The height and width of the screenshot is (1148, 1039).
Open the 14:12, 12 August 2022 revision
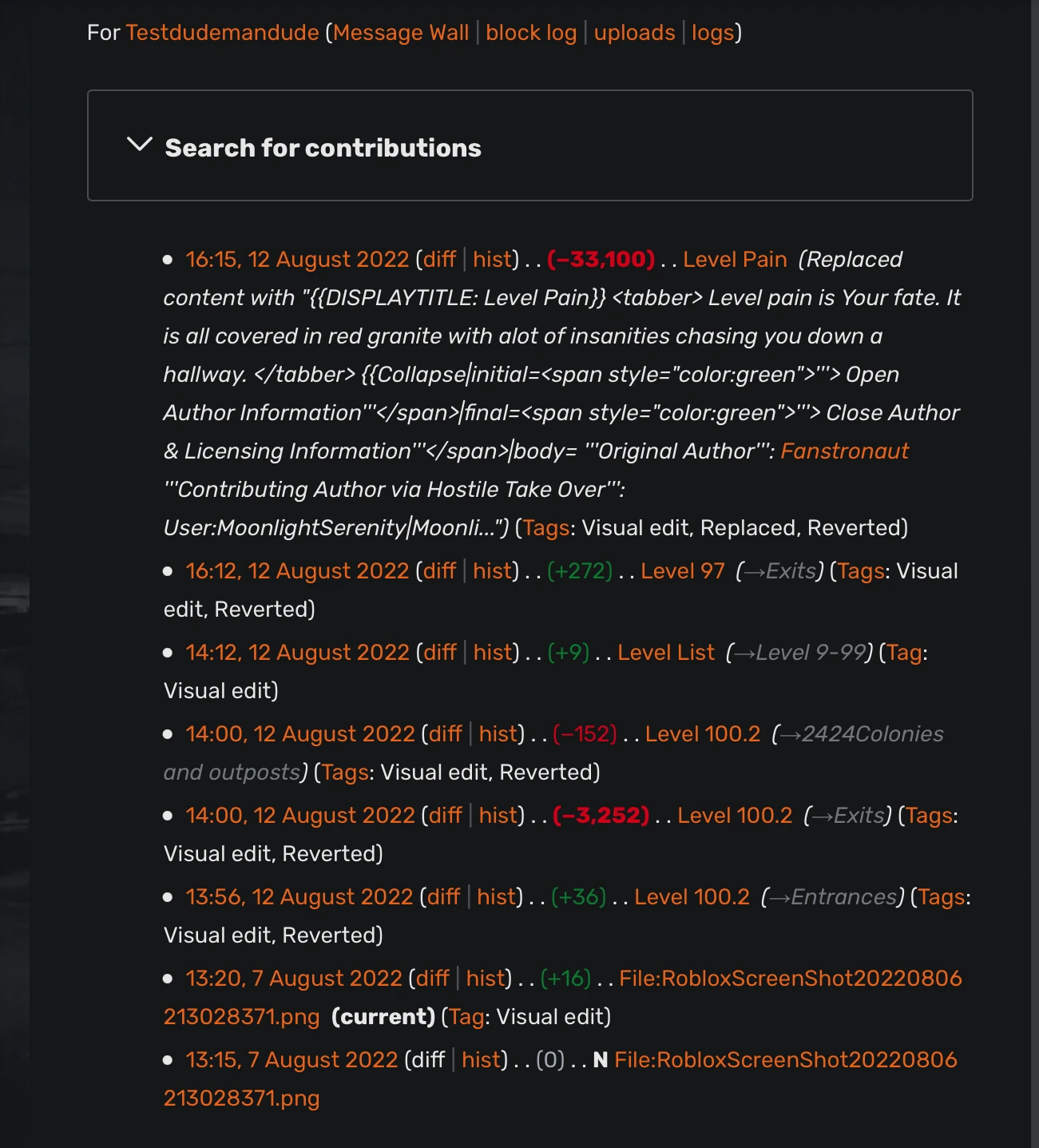point(297,653)
